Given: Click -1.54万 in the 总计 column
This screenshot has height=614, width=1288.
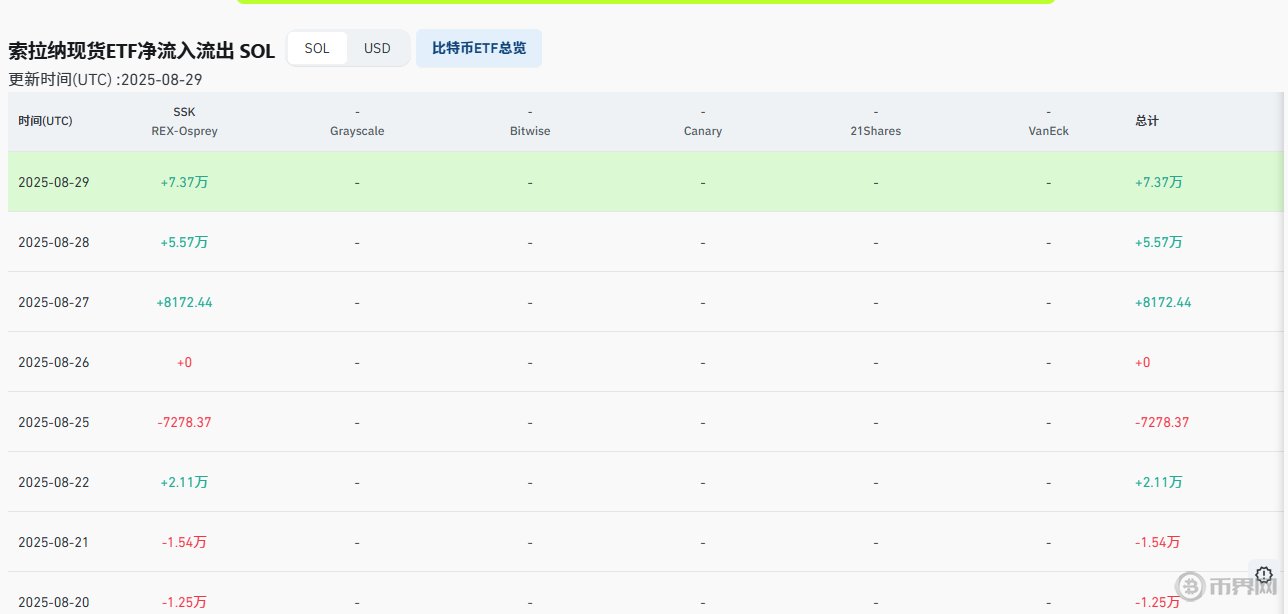Looking at the screenshot, I should coord(1158,542).
